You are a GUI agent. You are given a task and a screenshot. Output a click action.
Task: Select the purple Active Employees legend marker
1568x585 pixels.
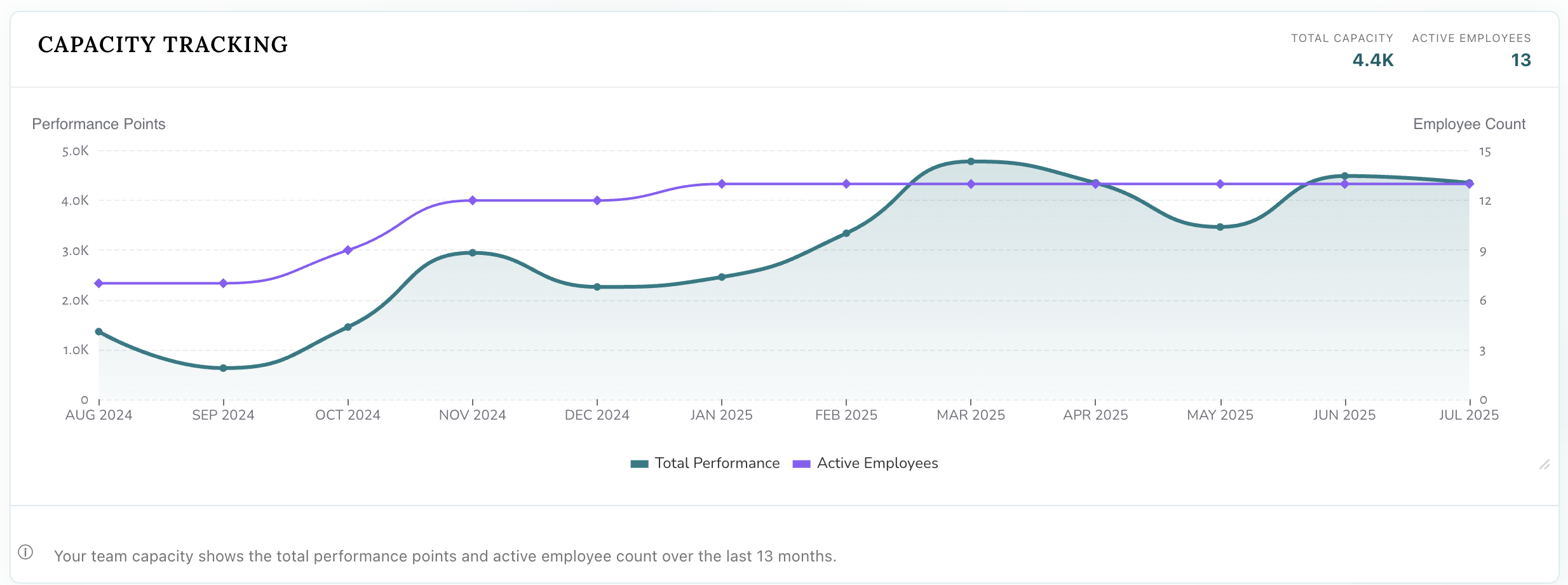[x=802, y=464]
